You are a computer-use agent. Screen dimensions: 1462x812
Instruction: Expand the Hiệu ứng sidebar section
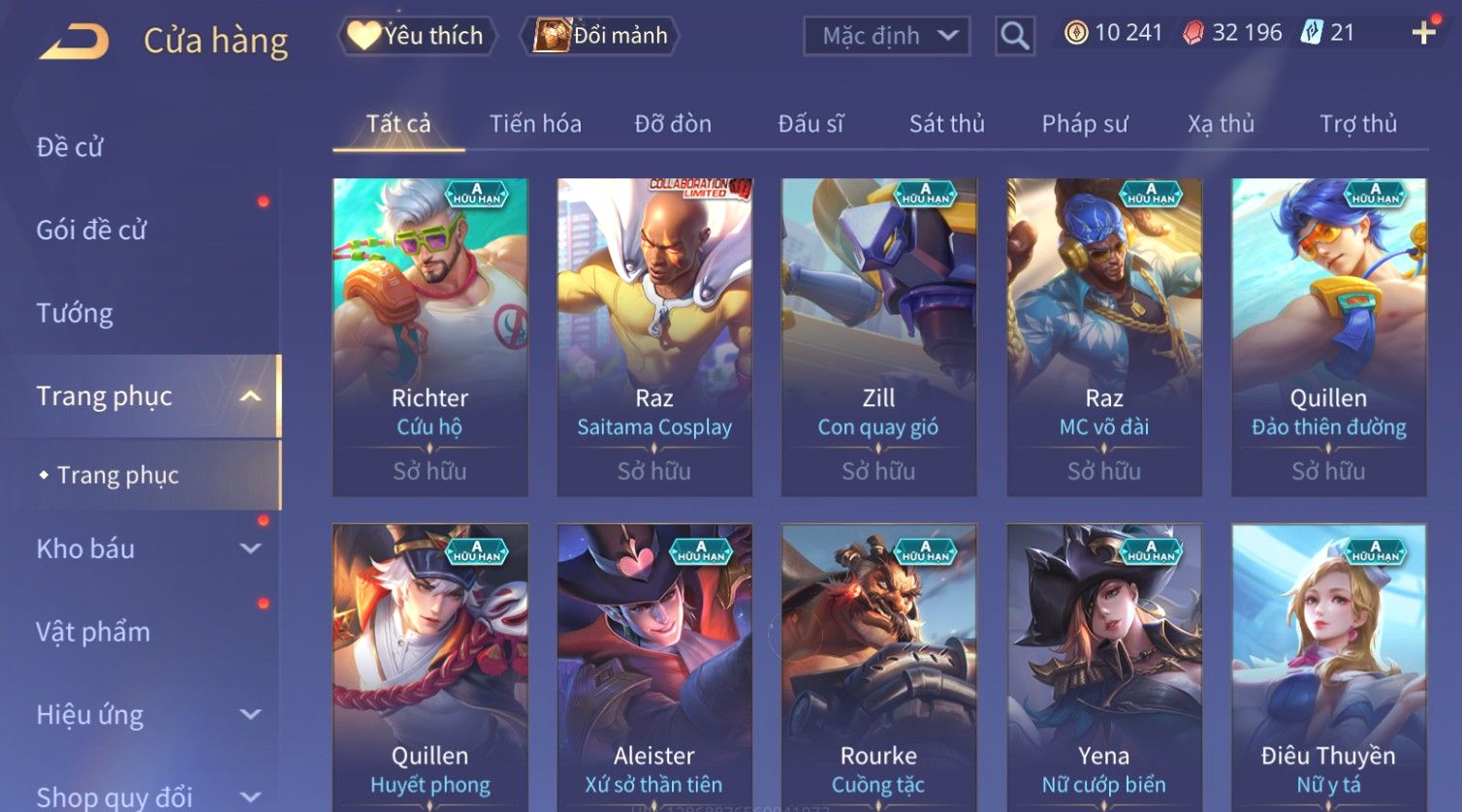point(250,714)
